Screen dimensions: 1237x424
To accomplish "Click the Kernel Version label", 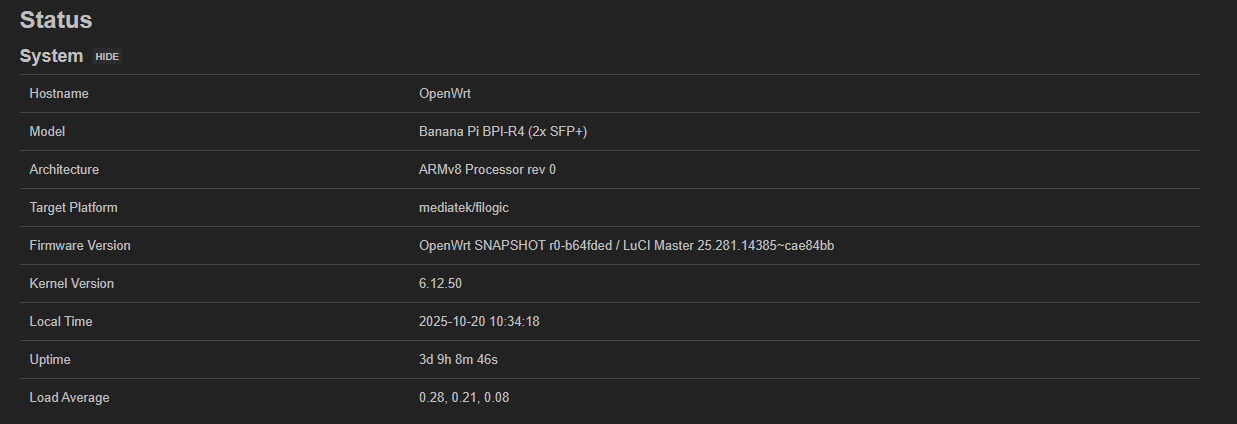I will 72,284.
